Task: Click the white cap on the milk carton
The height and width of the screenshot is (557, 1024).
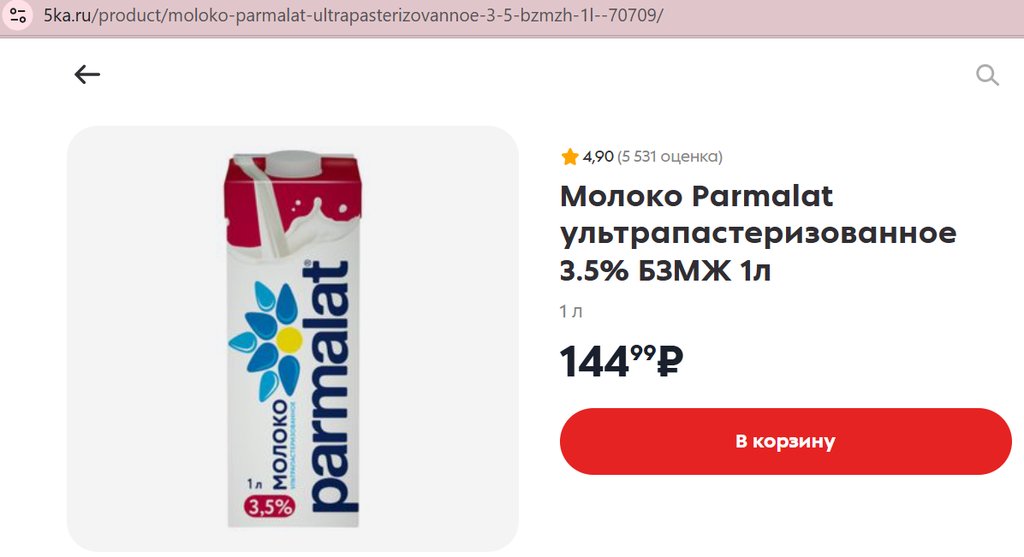Action: pyautogui.click(x=294, y=164)
